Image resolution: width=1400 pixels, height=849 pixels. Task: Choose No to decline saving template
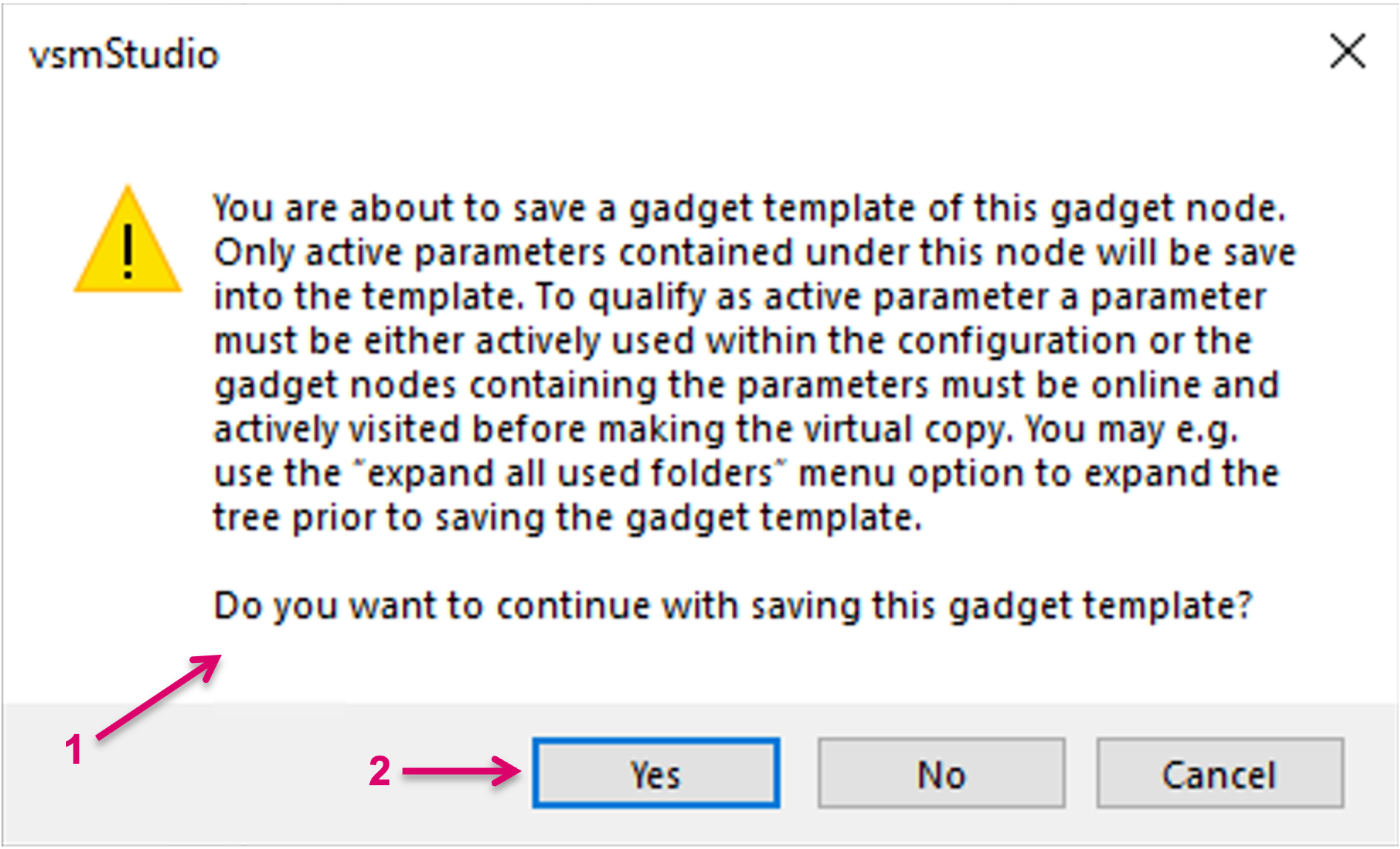pyautogui.click(x=941, y=773)
